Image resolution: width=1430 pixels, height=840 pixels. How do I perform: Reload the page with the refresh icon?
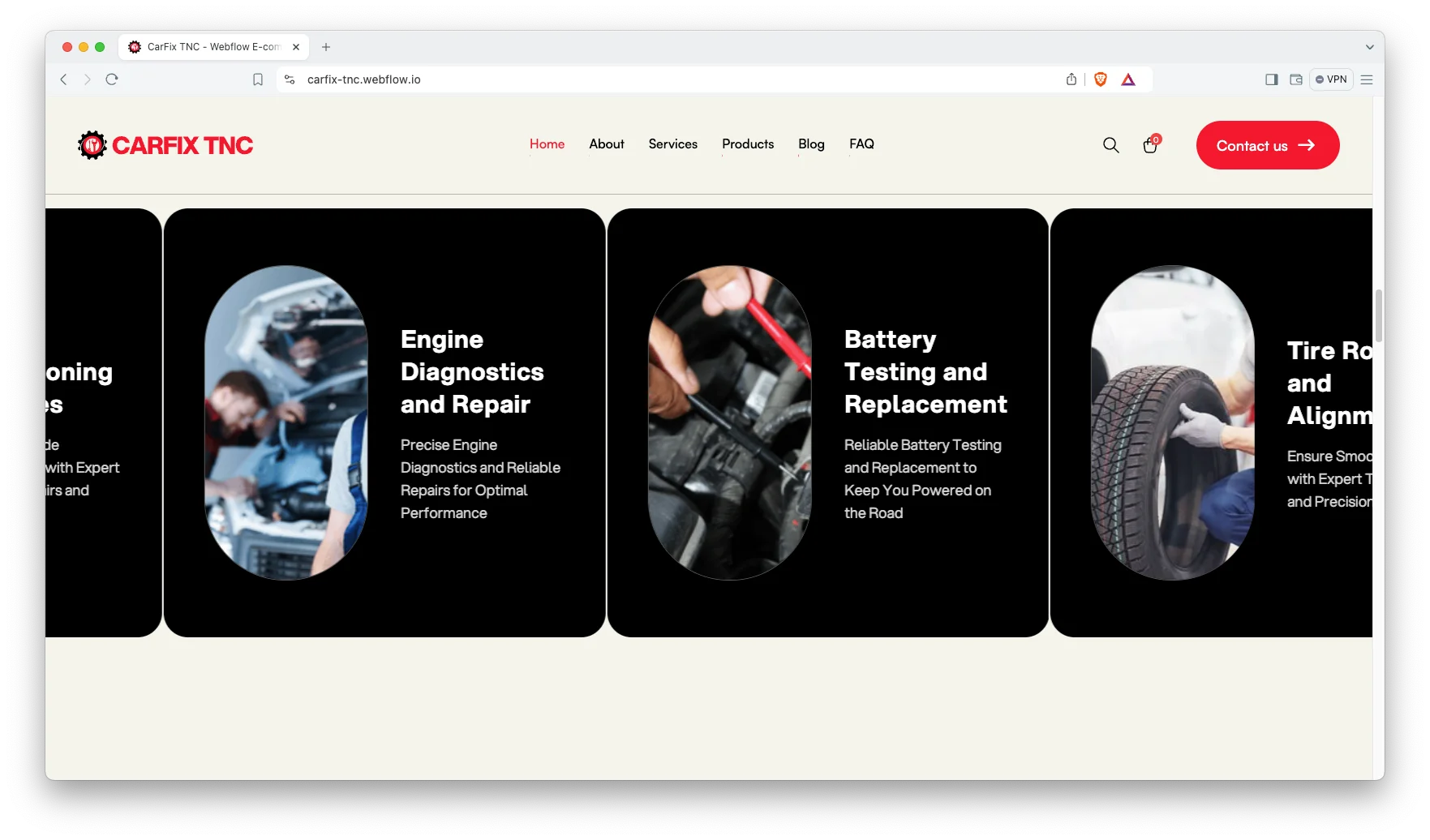click(112, 79)
